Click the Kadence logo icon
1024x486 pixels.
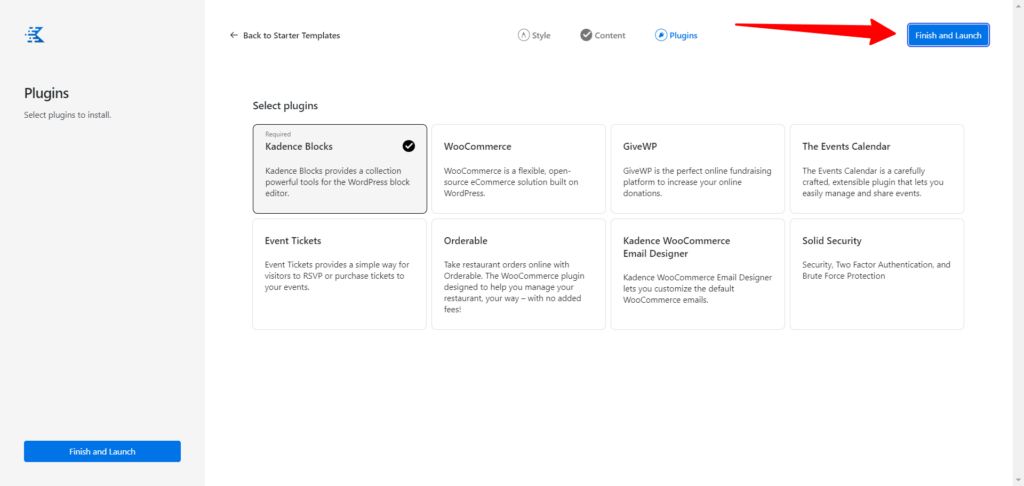tap(35, 35)
